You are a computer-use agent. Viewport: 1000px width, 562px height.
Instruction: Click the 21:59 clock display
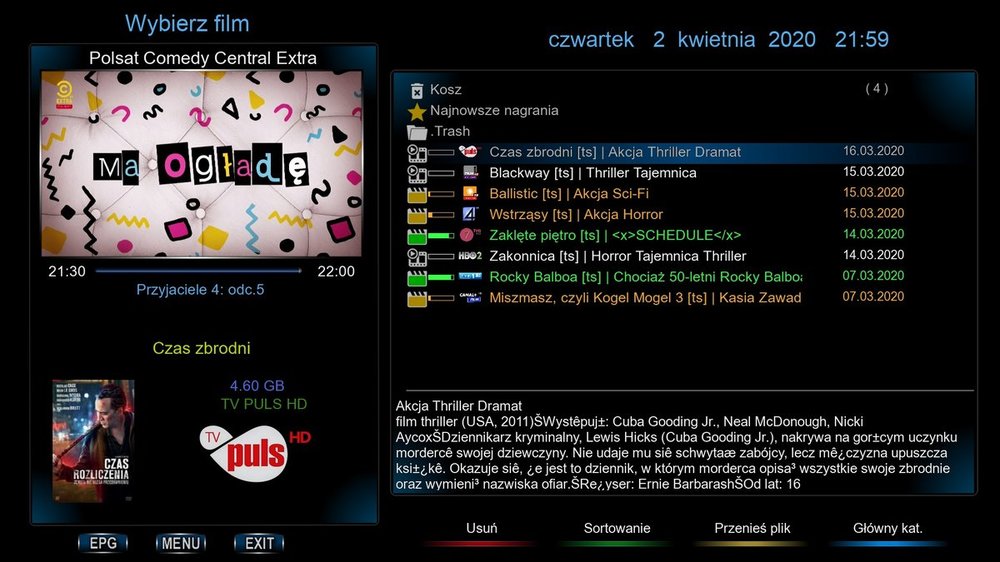coord(862,40)
